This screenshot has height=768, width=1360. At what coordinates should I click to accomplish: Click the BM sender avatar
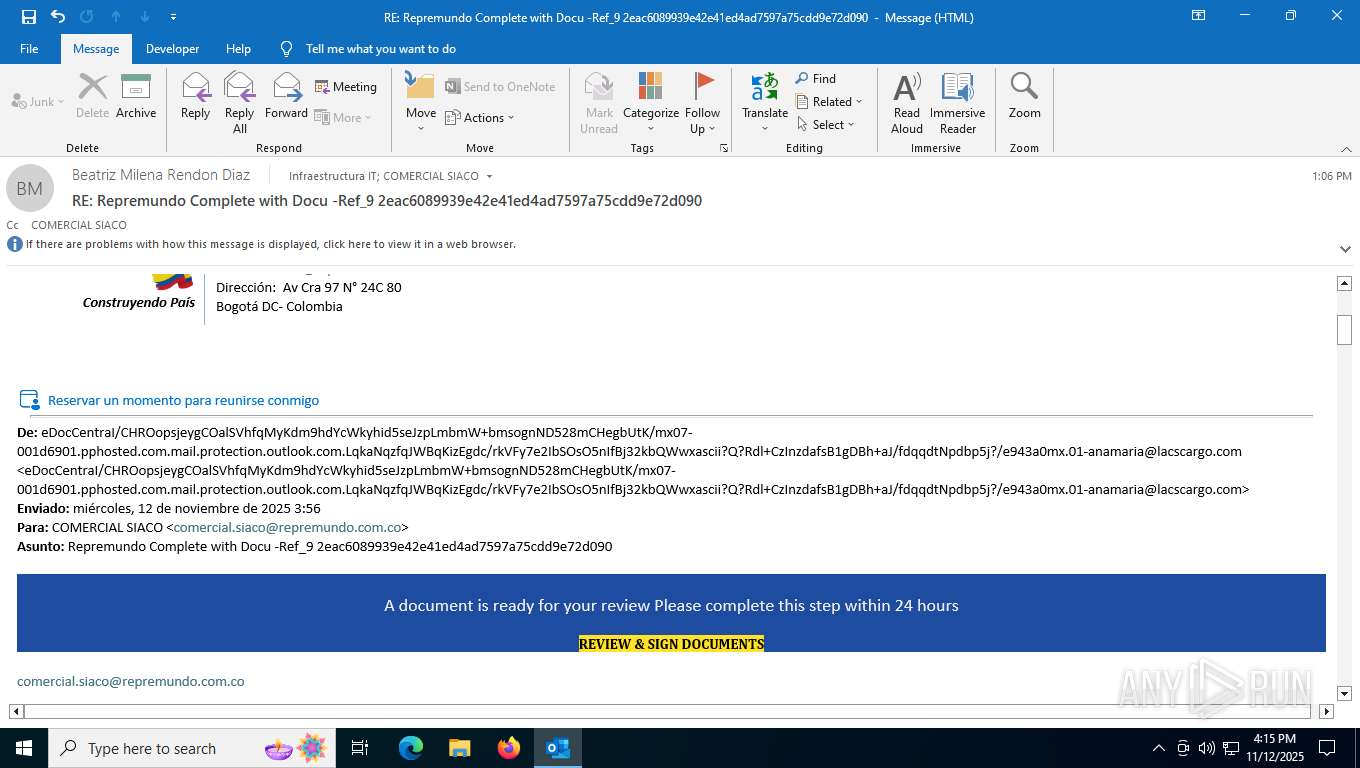pos(29,188)
